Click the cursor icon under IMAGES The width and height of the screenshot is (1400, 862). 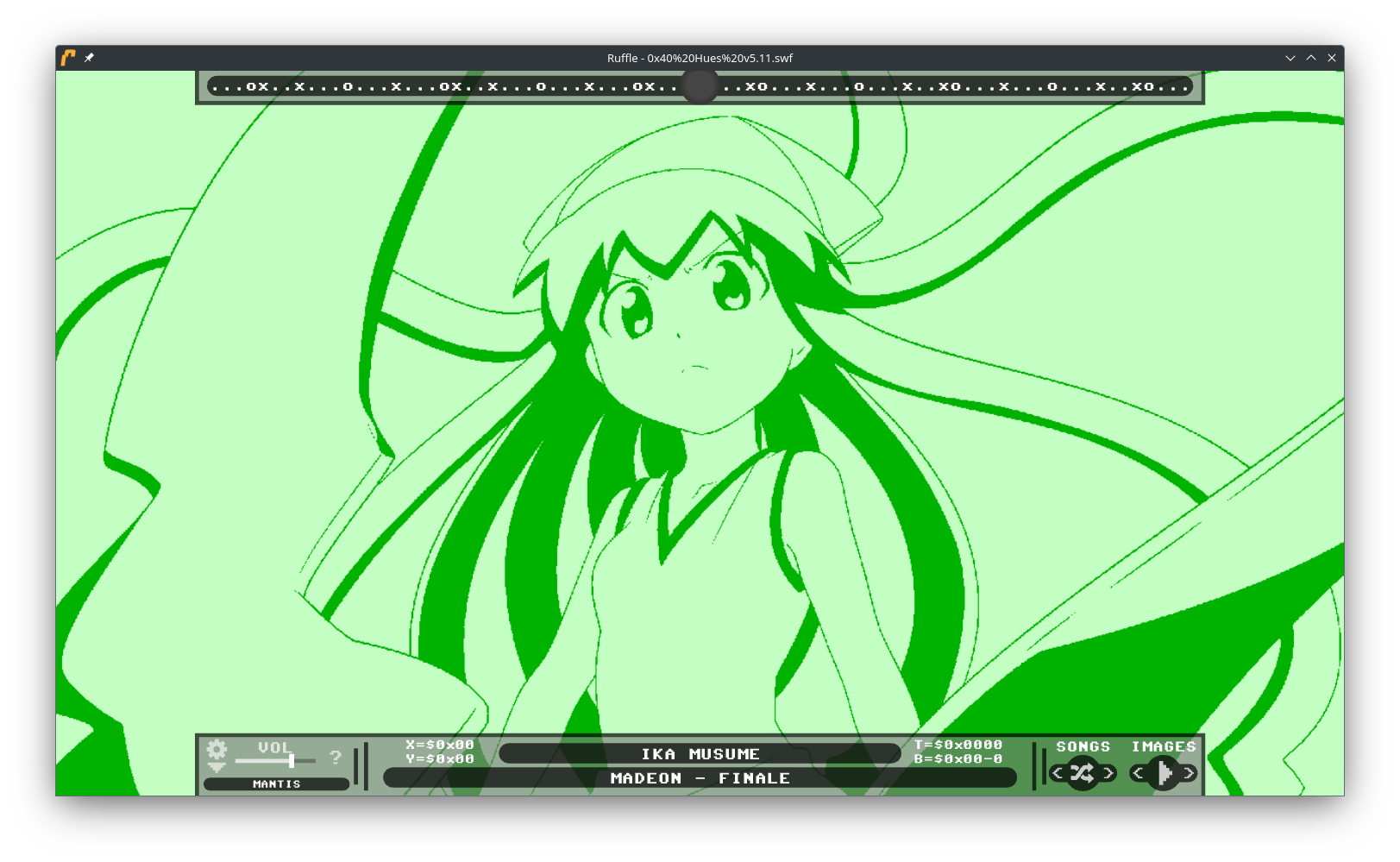point(1165,772)
